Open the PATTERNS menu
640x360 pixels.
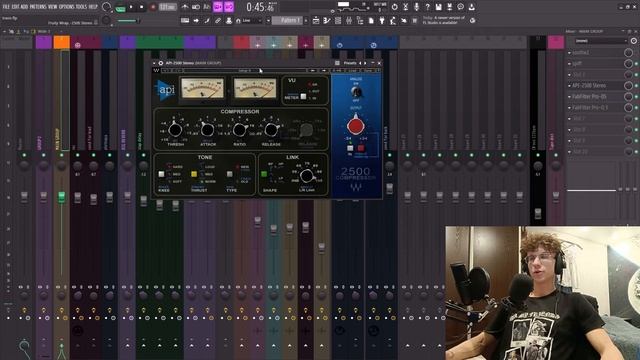(38, 7)
